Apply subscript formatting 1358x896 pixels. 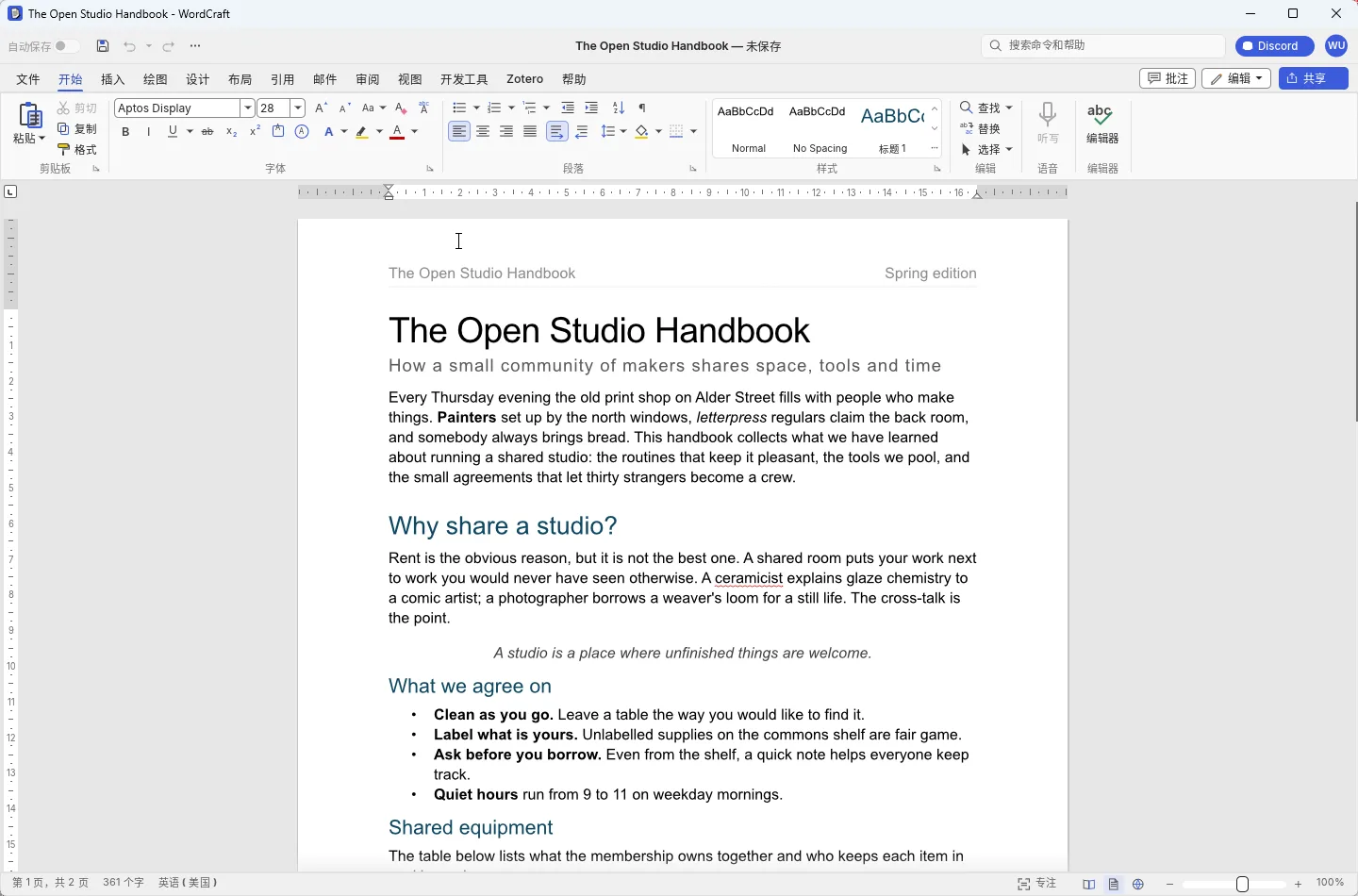(x=232, y=132)
